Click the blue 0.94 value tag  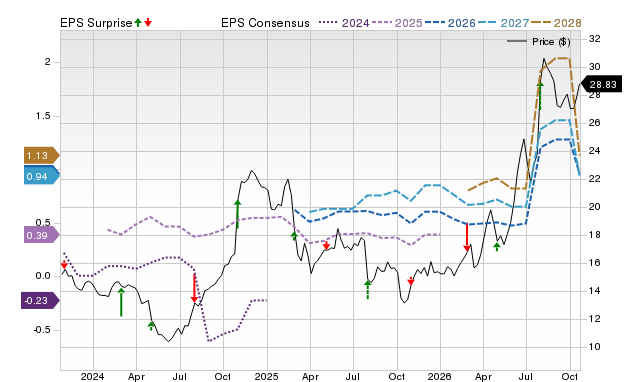click(x=41, y=176)
